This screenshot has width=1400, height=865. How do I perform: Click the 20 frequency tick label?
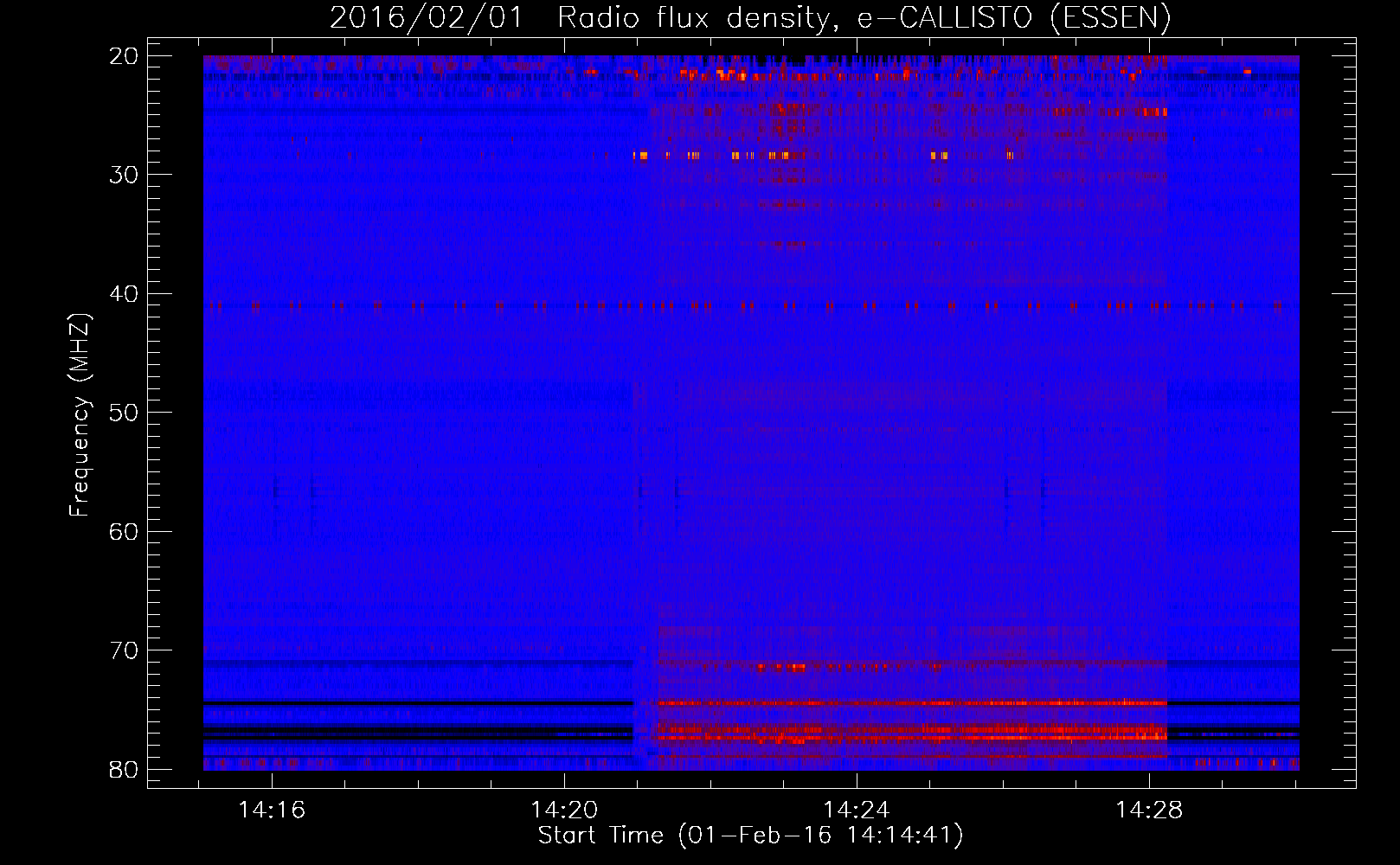pyautogui.click(x=124, y=55)
